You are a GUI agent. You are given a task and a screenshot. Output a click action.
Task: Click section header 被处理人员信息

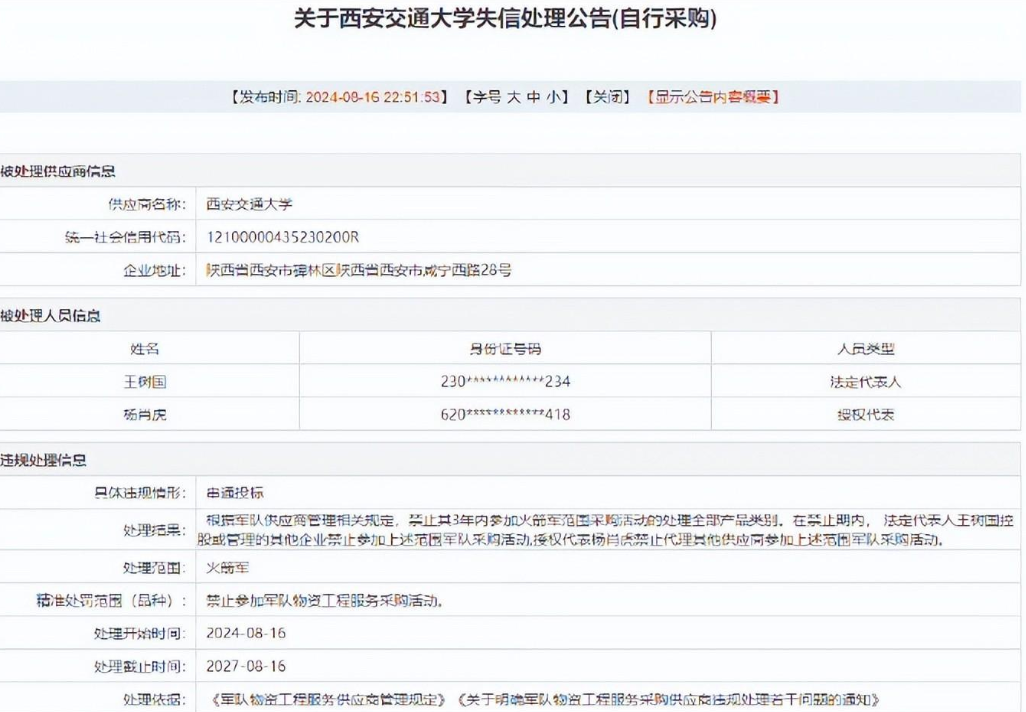tap(50, 316)
